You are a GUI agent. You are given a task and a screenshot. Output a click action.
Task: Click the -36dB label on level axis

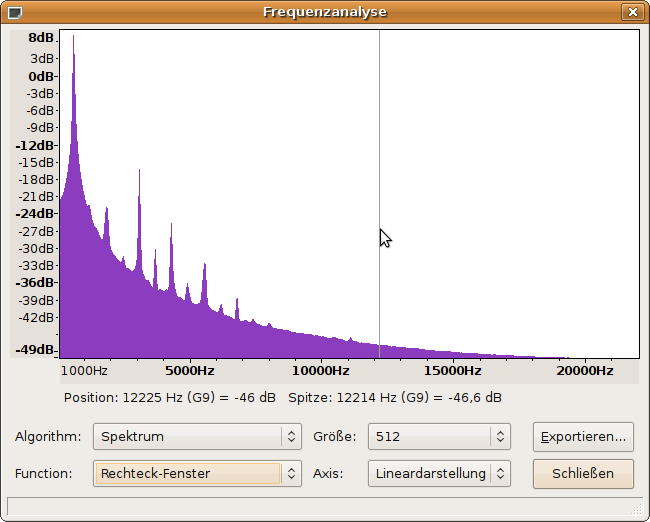point(35,283)
